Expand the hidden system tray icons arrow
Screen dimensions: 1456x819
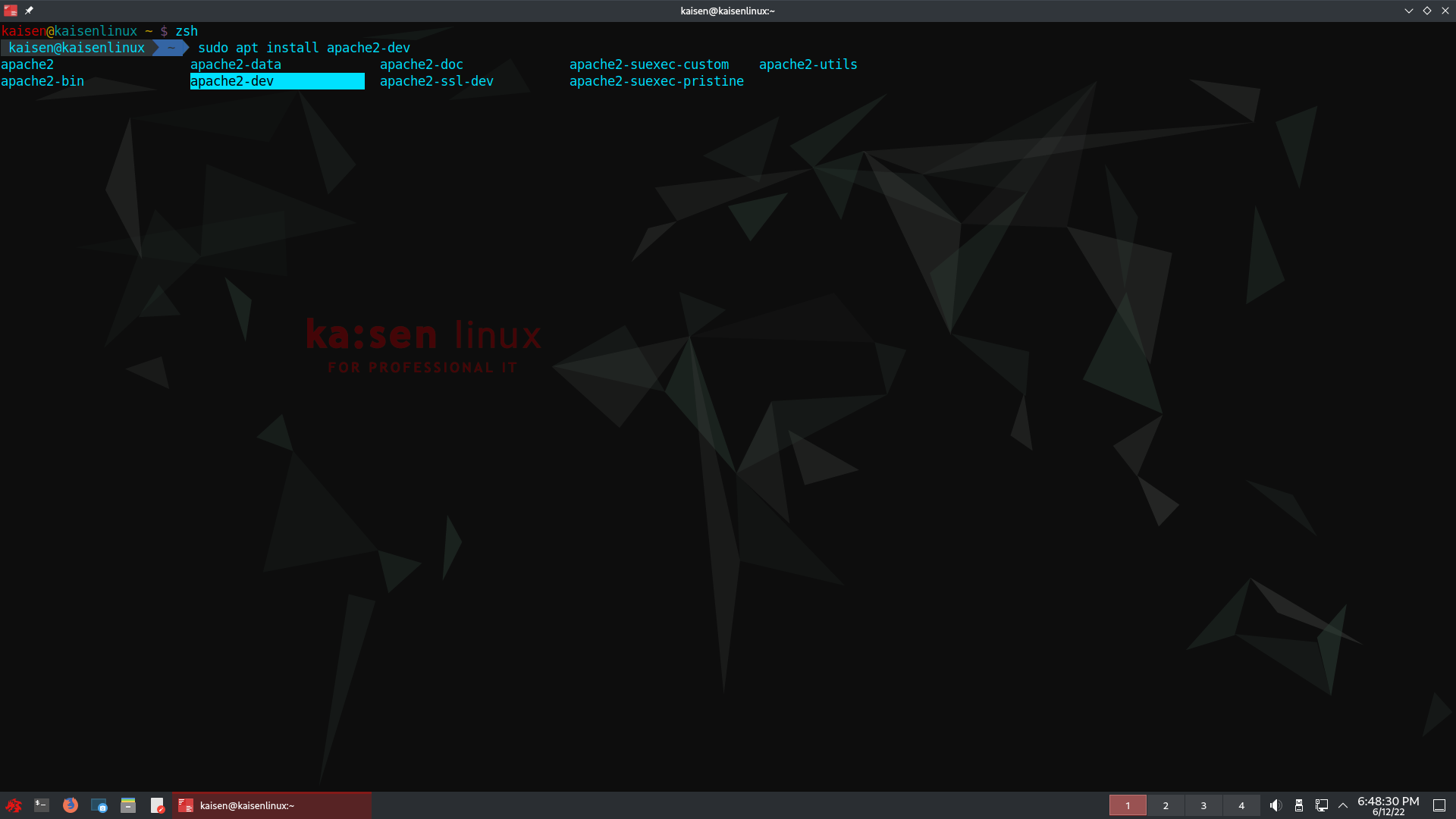(1343, 805)
